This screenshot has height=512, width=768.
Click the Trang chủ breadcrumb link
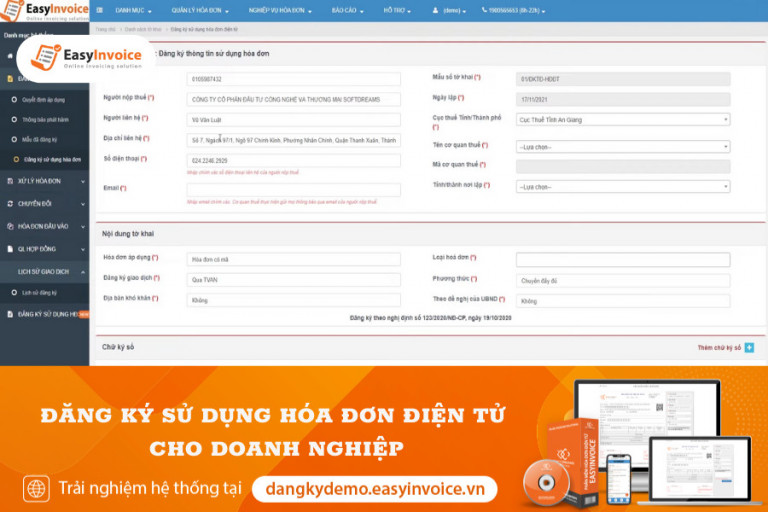pos(105,29)
